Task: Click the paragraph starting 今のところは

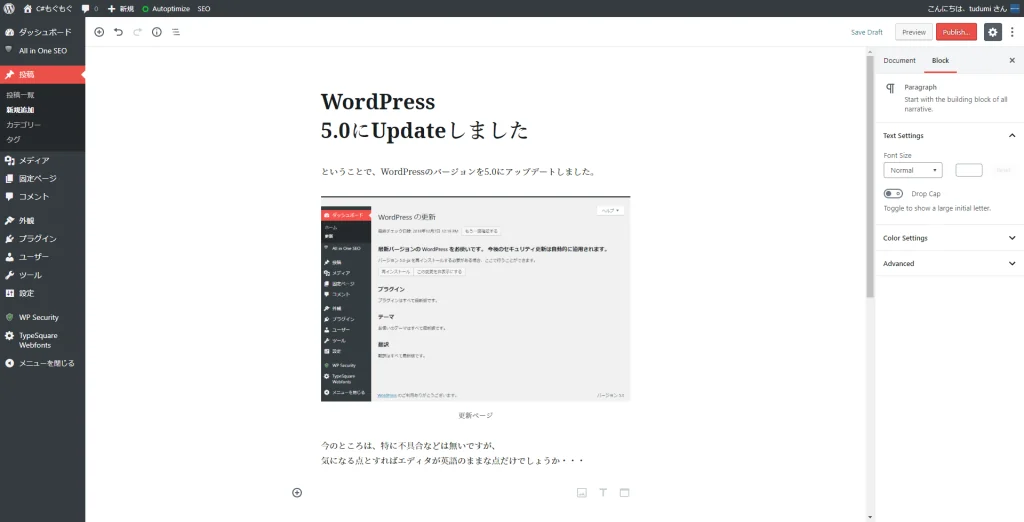Action: click(x=451, y=453)
